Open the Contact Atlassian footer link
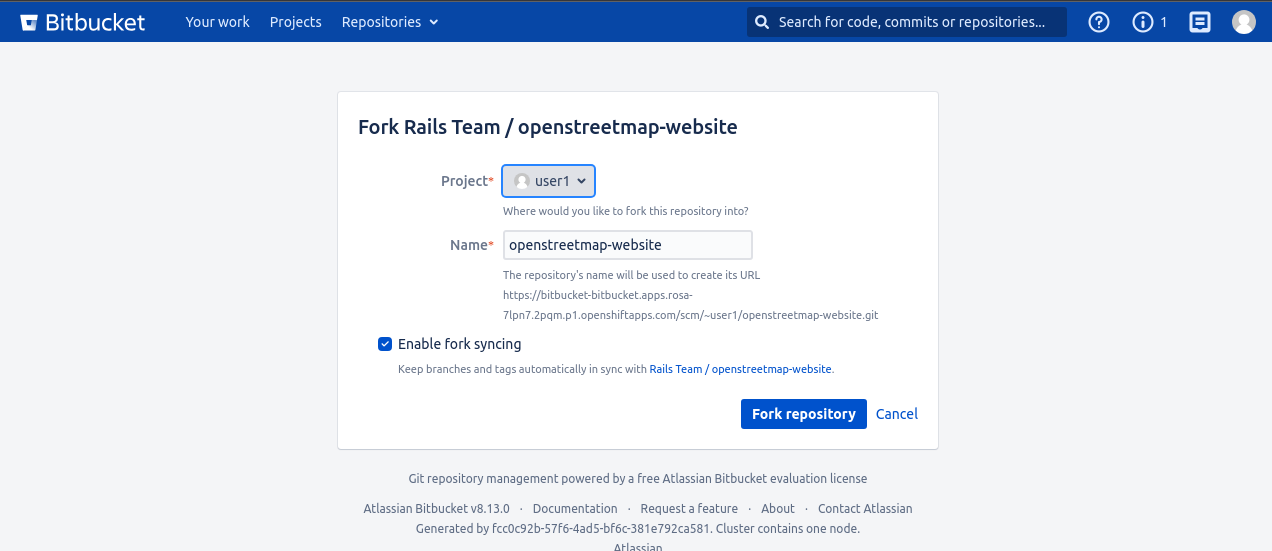1272x551 pixels. [x=865, y=508]
